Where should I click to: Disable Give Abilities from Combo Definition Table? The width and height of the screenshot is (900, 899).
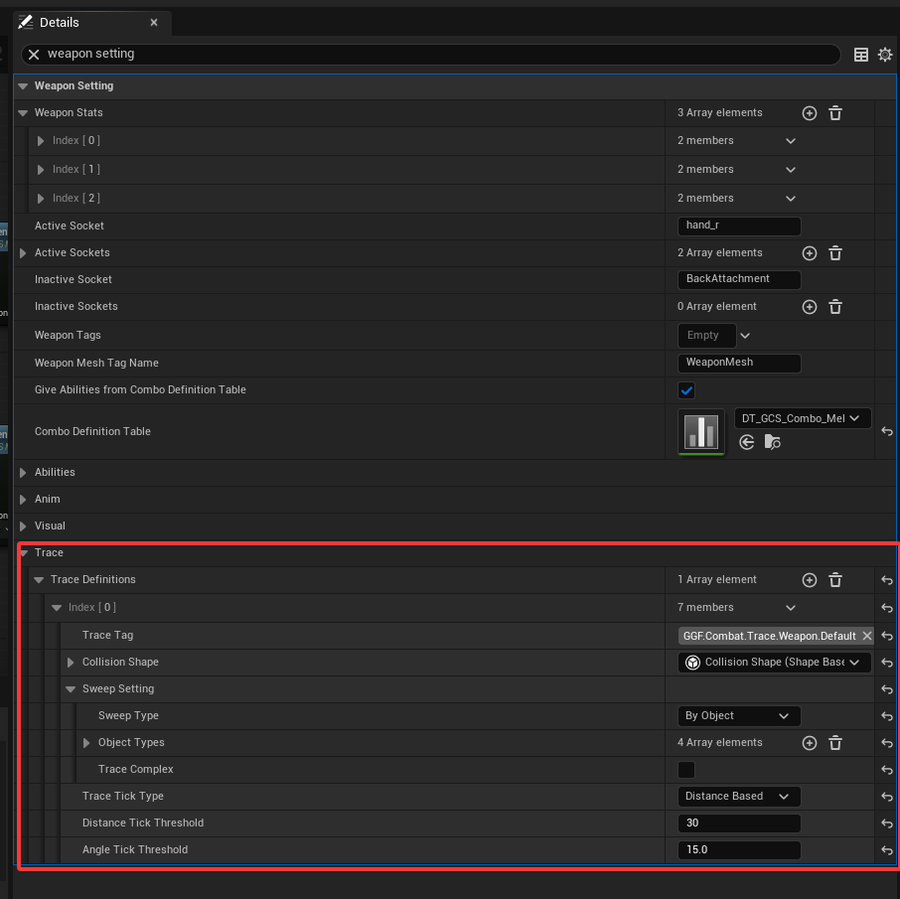tap(686, 391)
